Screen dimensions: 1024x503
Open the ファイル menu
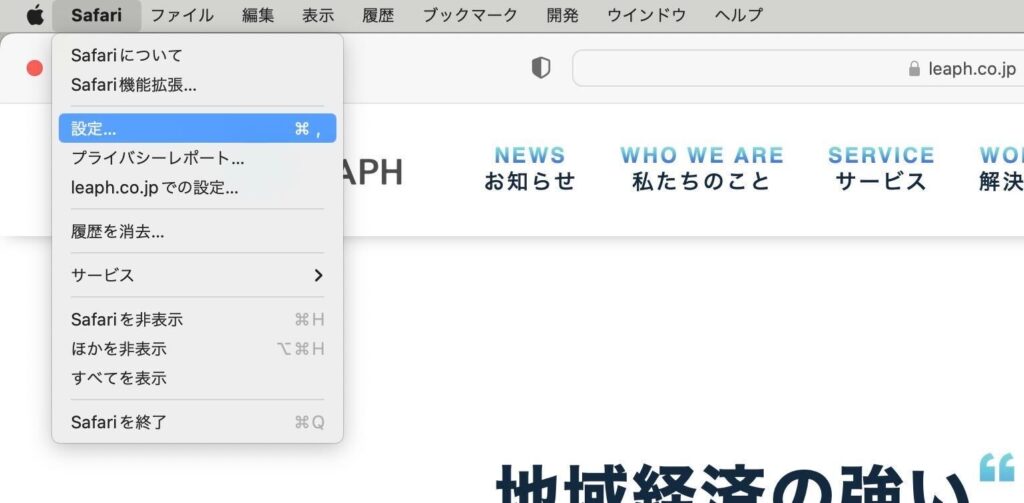[182, 15]
